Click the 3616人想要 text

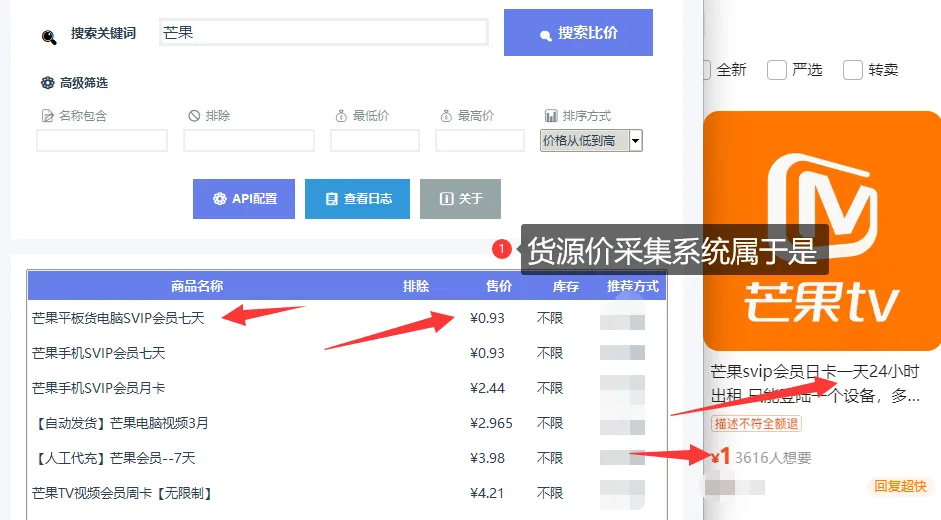pyautogui.click(x=773, y=458)
